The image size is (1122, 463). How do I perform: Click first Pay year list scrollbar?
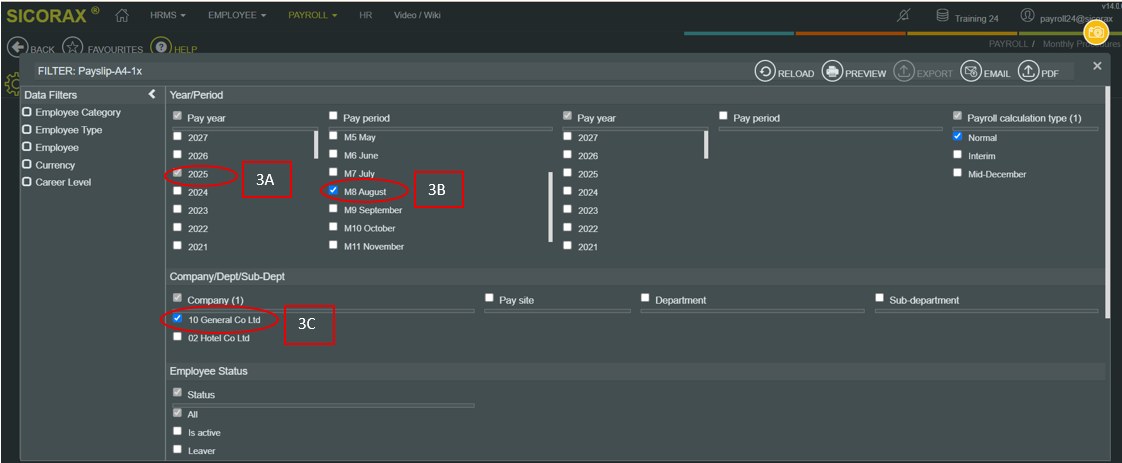pos(316,145)
